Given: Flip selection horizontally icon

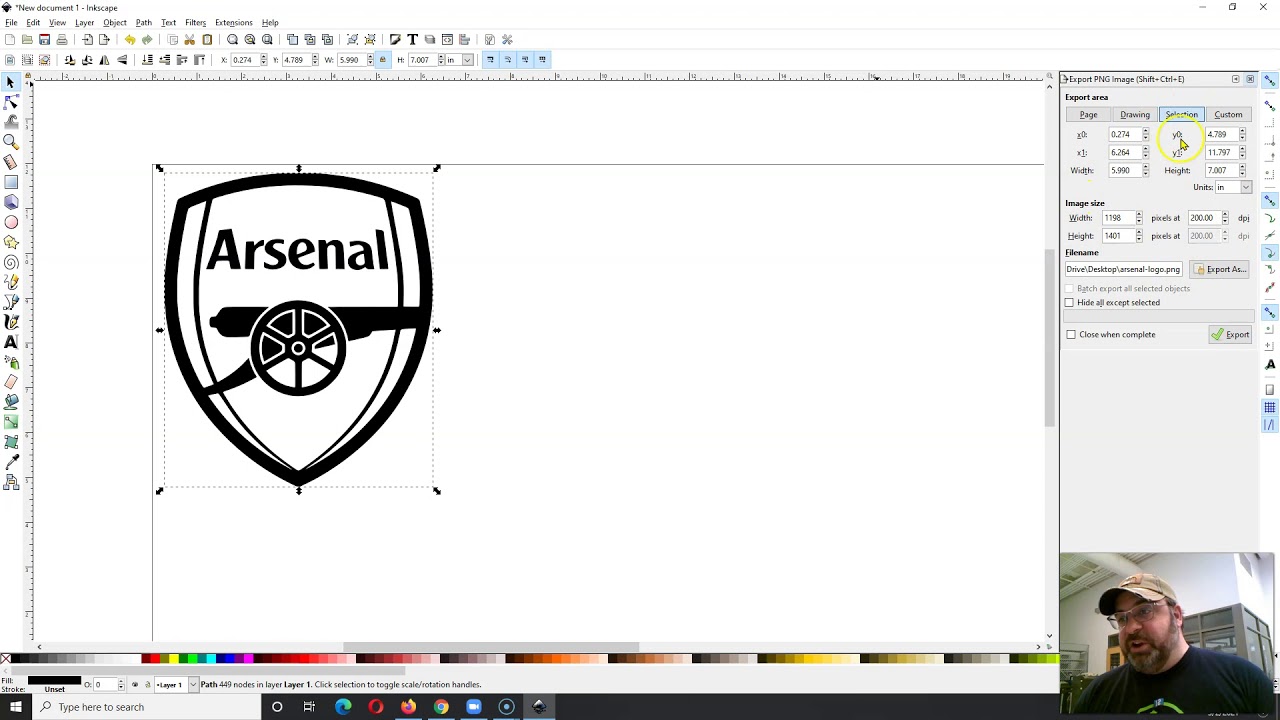Looking at the screenshot, I should 104,60.
